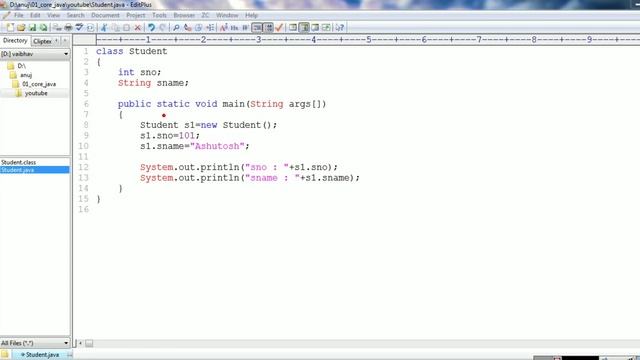
Task: Select Student.java in the file list
Action: click(x=35, y=170)
